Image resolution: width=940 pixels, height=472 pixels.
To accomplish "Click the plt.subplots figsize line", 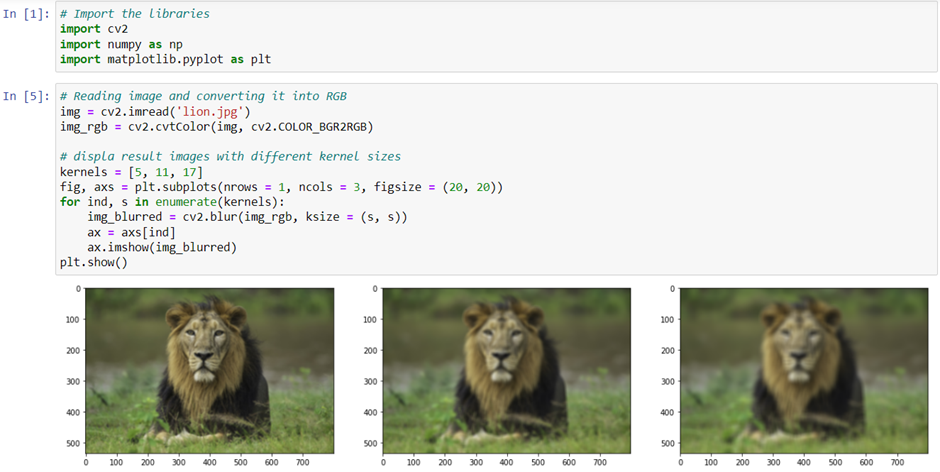I will coord(281,187).
